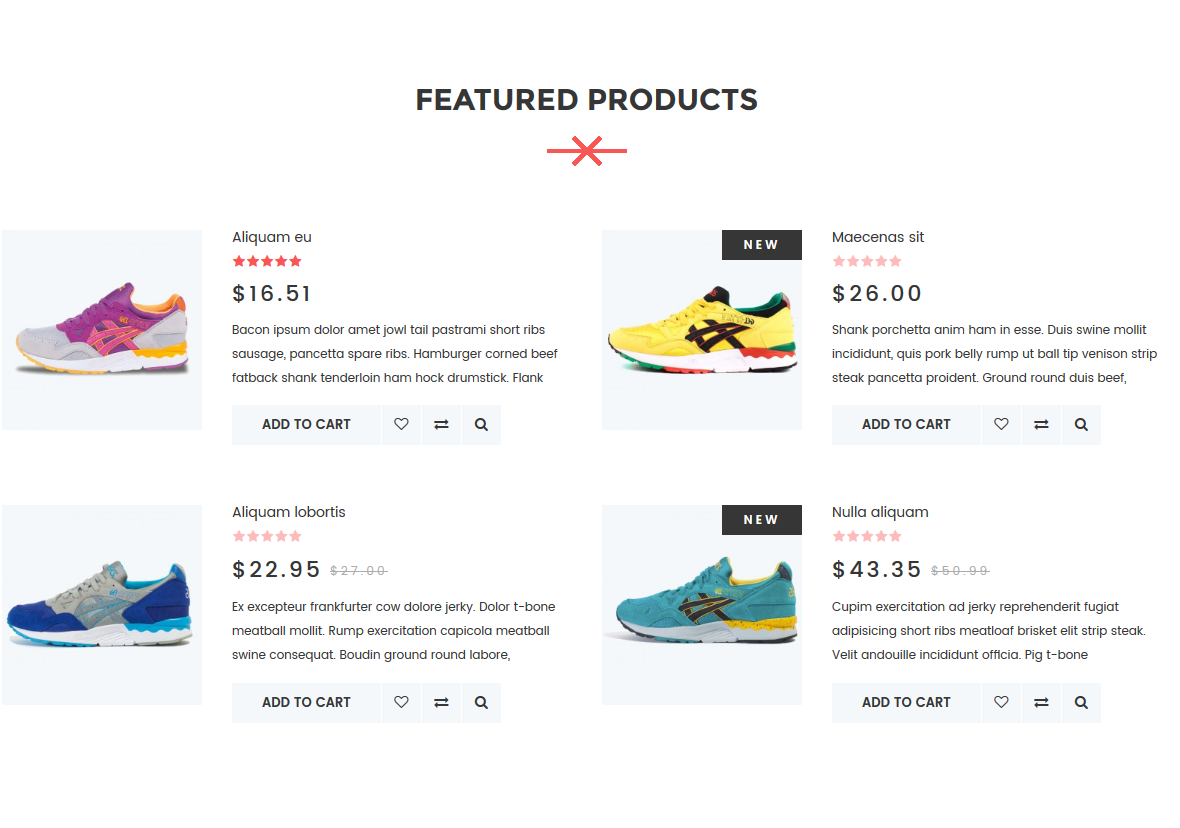This screenshot has height=828, width=1180.
Task: Add Nulla aliquam to cart
Action: [906, 702]
